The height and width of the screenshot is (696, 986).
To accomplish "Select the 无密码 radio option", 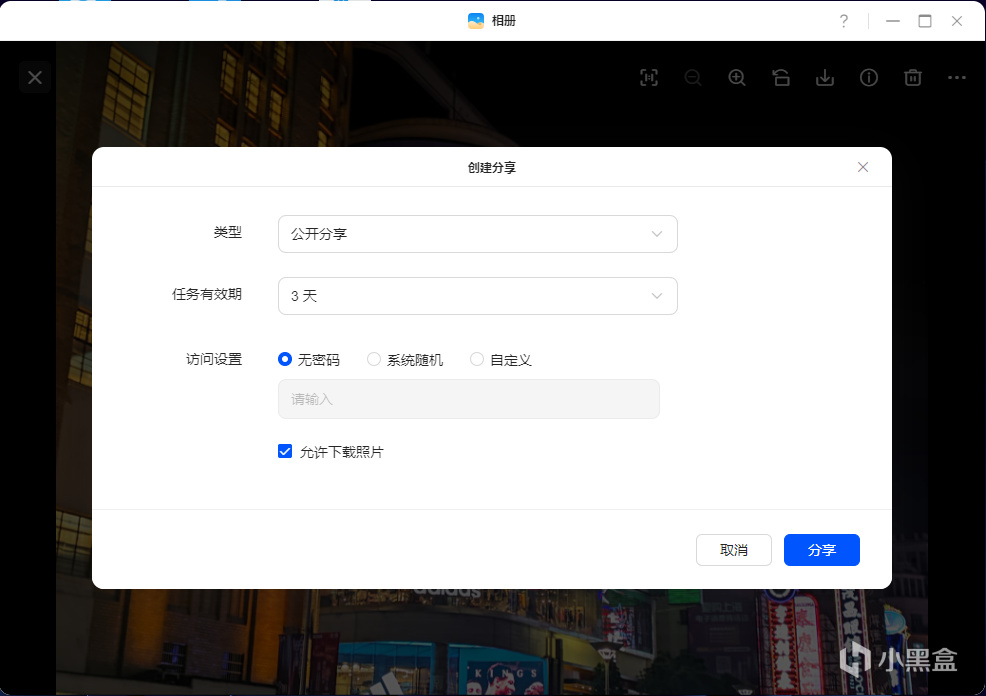I will pos(285,359).
